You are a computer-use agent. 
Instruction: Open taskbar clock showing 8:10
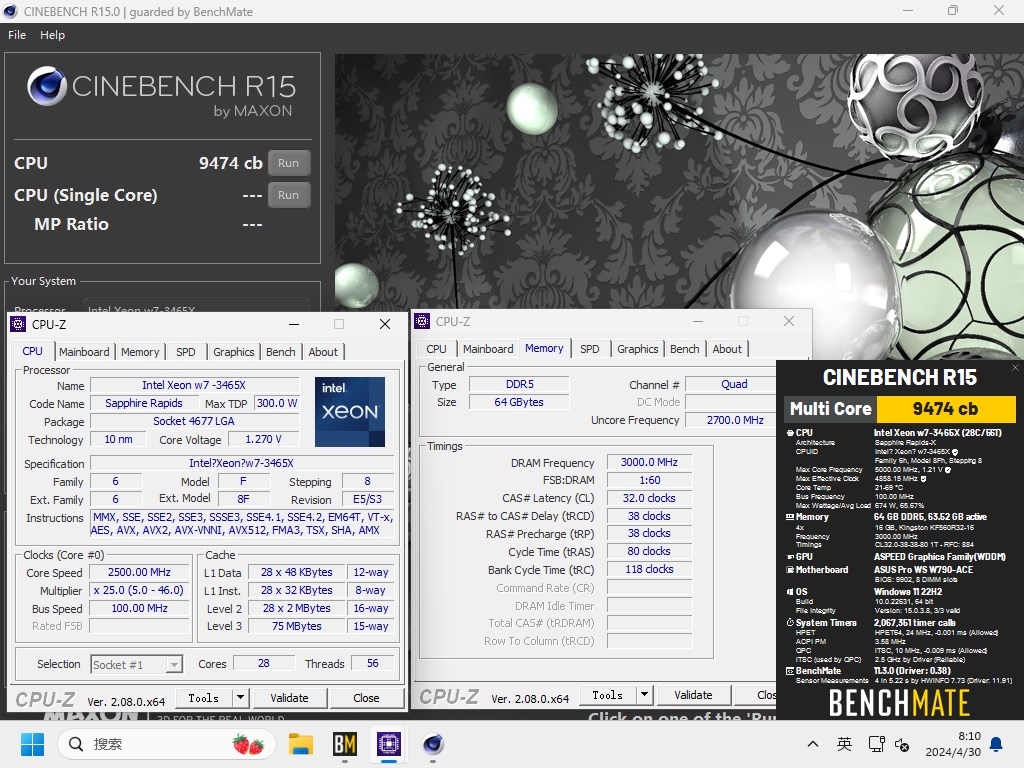pos(953,744)
